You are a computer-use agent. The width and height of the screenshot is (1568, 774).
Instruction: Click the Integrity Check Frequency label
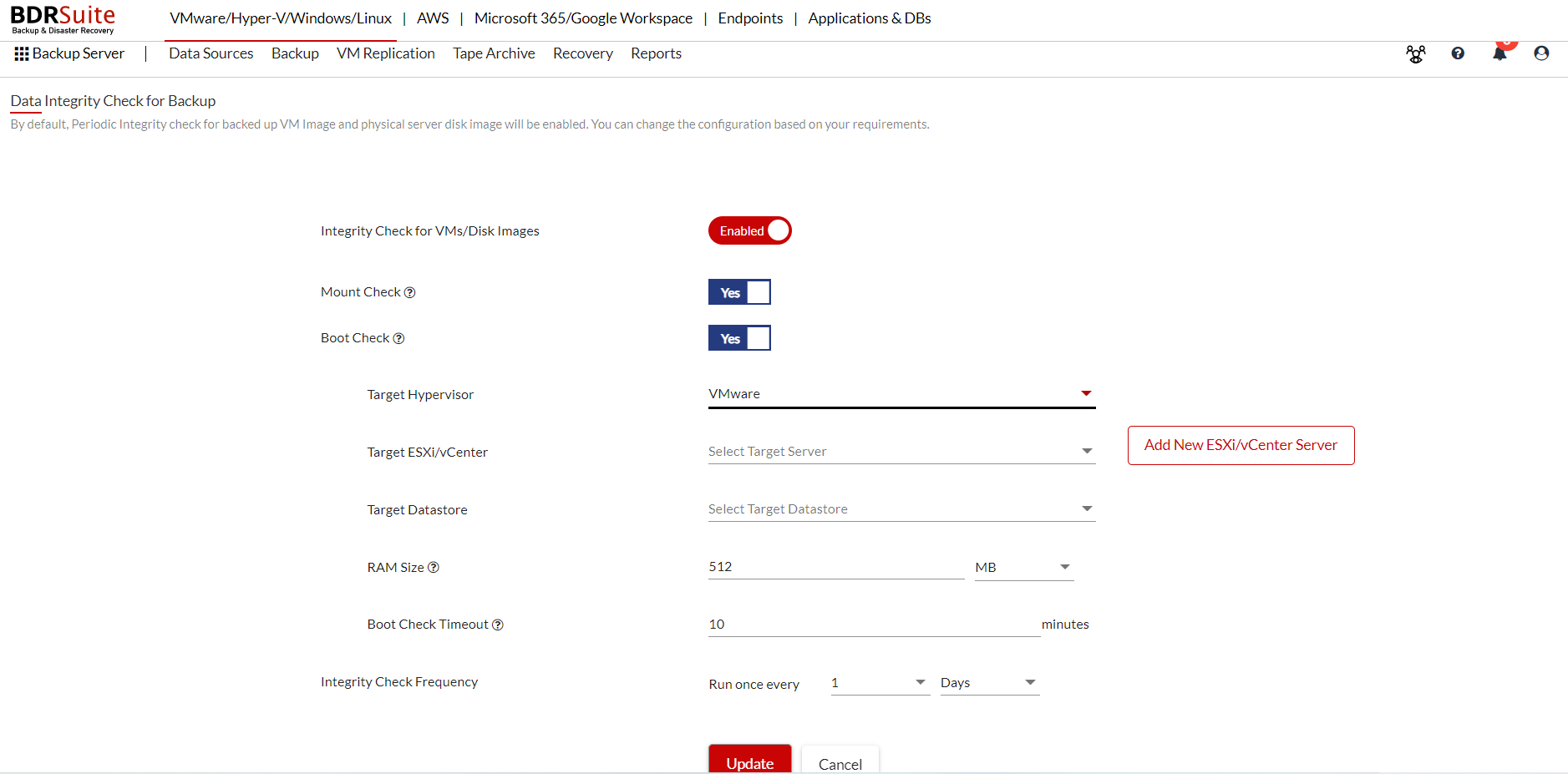(399, 682)
